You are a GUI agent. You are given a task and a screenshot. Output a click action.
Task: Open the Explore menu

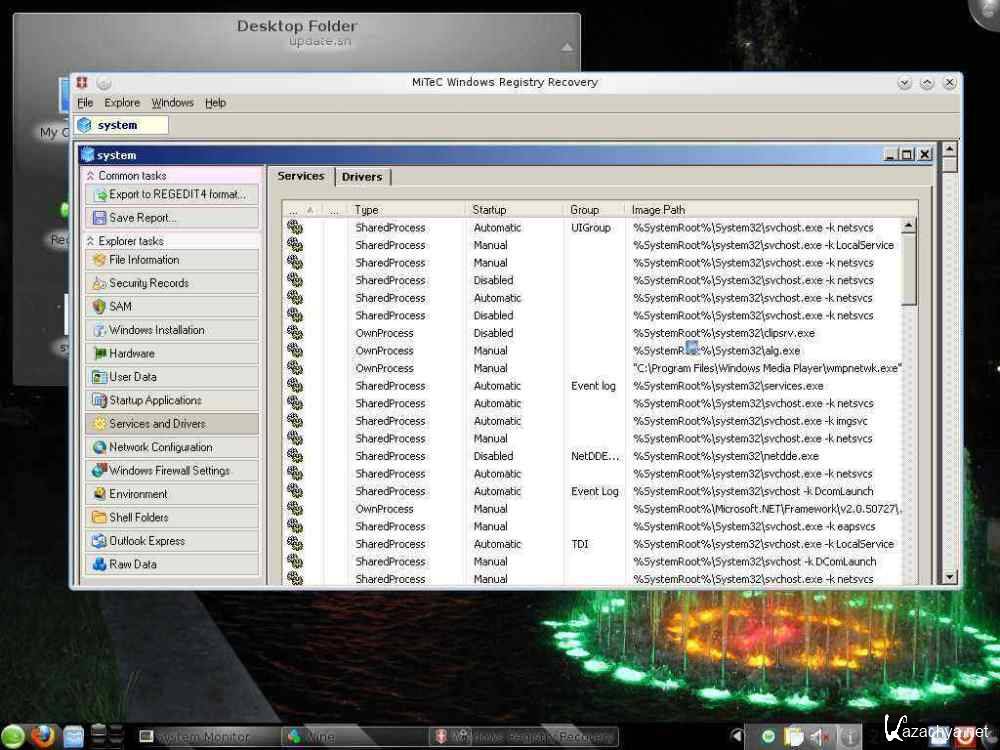[122, 103]
